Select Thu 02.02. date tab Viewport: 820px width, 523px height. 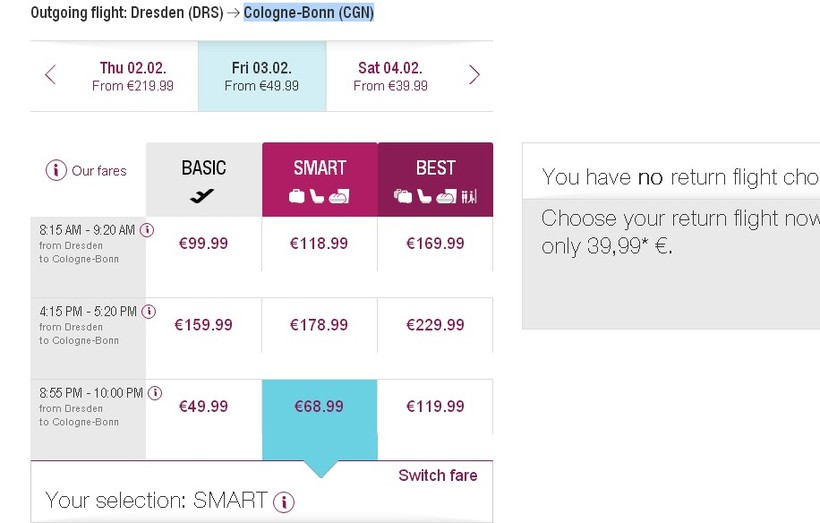133,76
